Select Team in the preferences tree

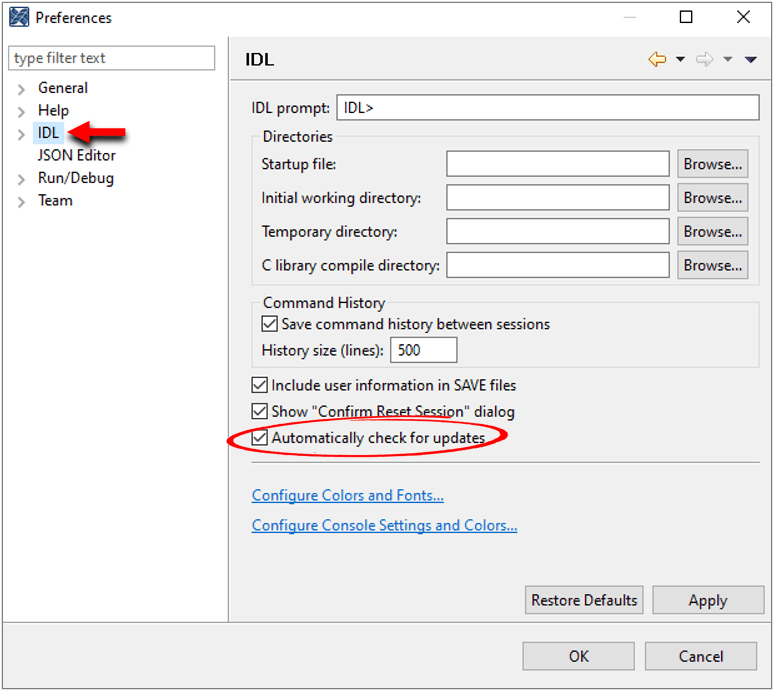(x=55, y=200)
